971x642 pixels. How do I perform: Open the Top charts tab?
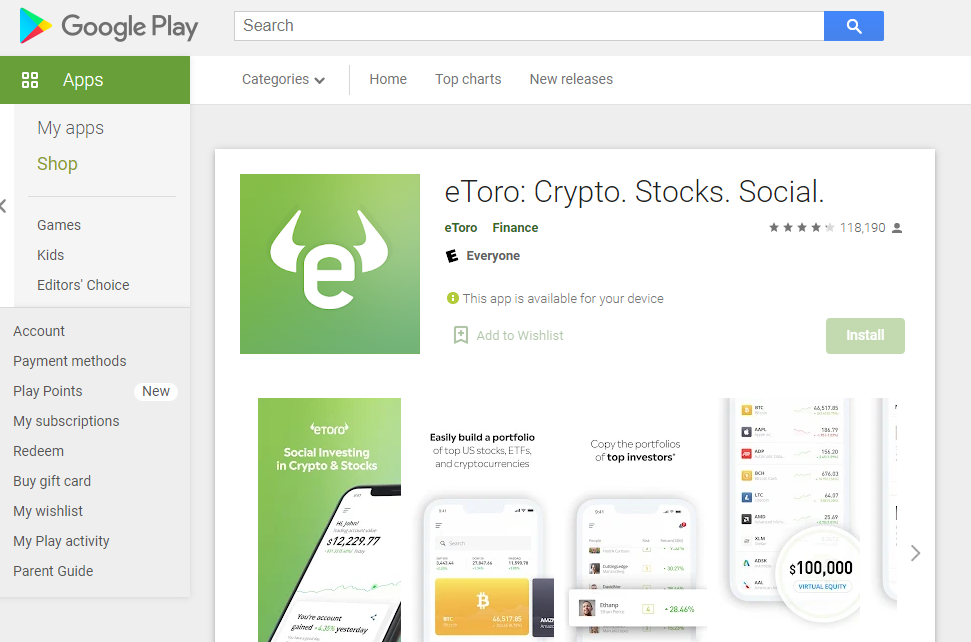pyautogui.click(x=468, y=79)
